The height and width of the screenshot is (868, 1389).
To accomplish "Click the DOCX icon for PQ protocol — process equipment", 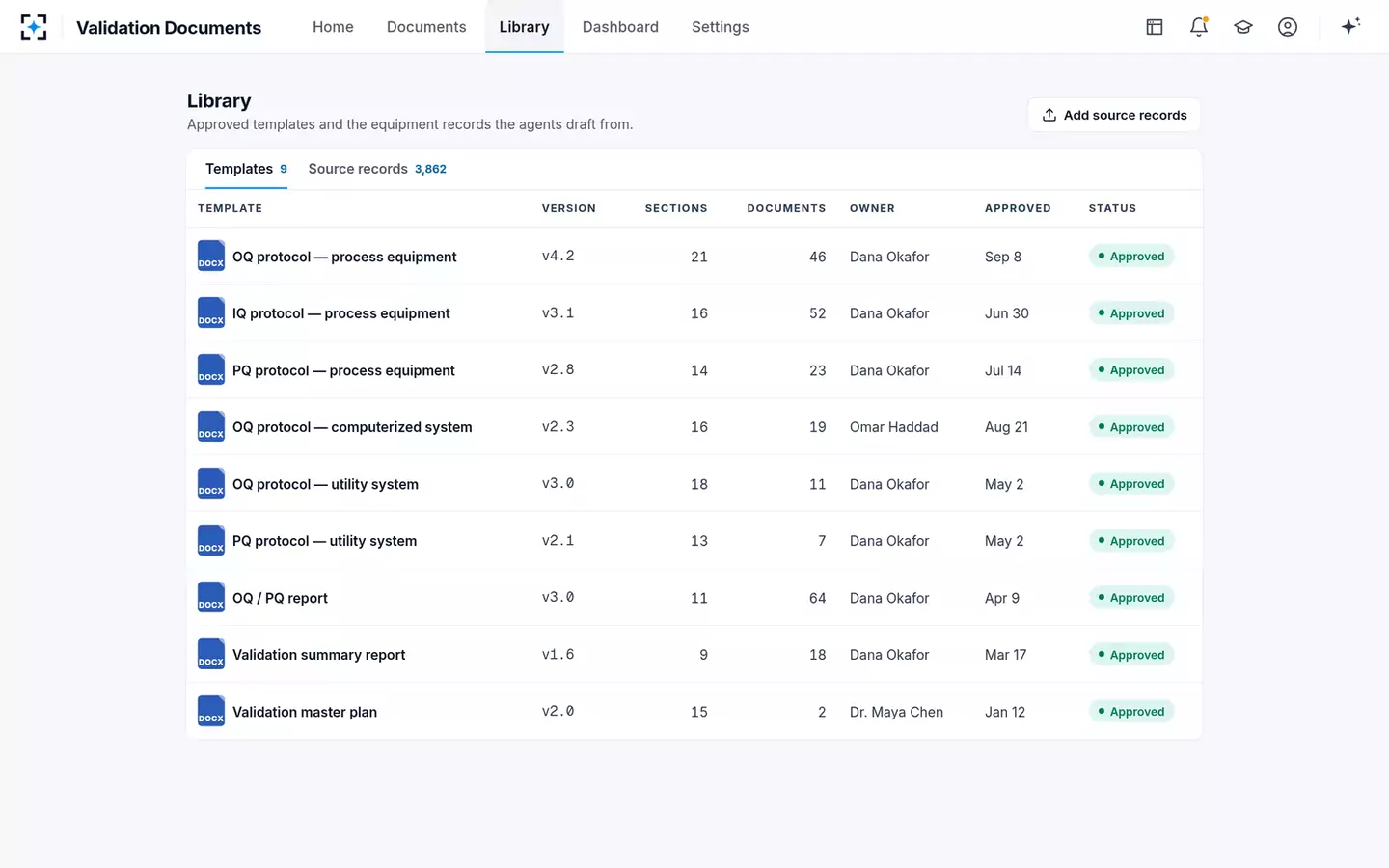I will [211, 370].
